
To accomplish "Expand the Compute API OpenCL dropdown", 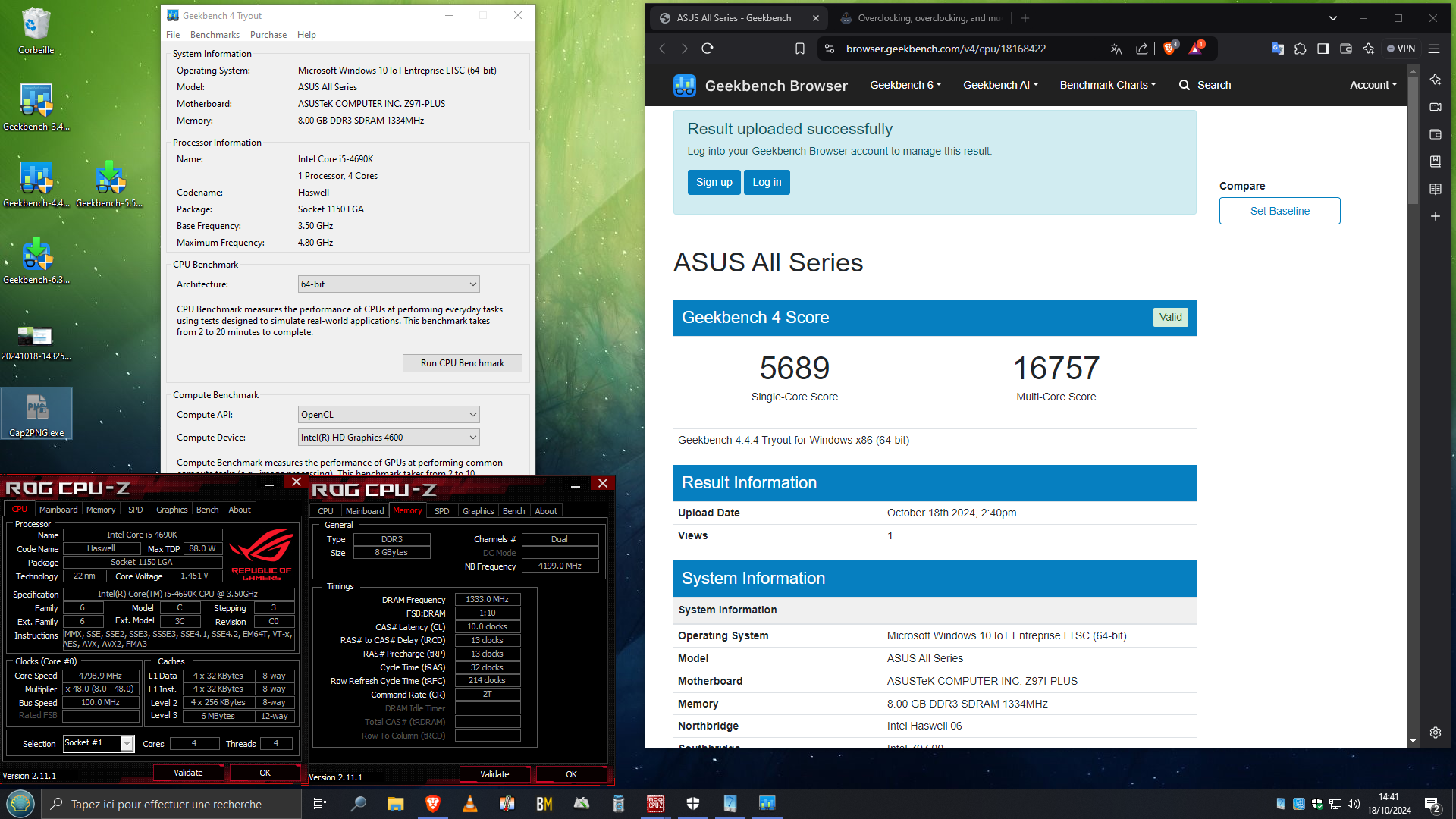I will pos(388,415).
